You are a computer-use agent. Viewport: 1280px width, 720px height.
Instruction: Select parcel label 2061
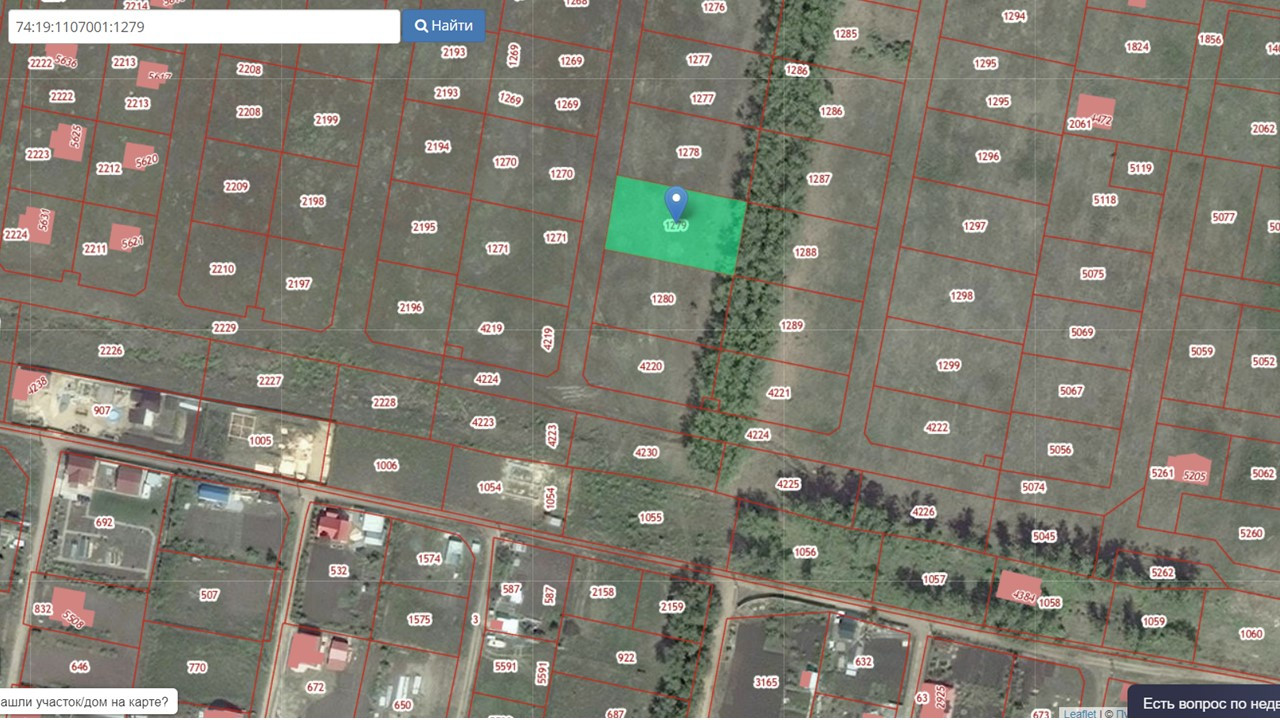[x=1080, y=124]
